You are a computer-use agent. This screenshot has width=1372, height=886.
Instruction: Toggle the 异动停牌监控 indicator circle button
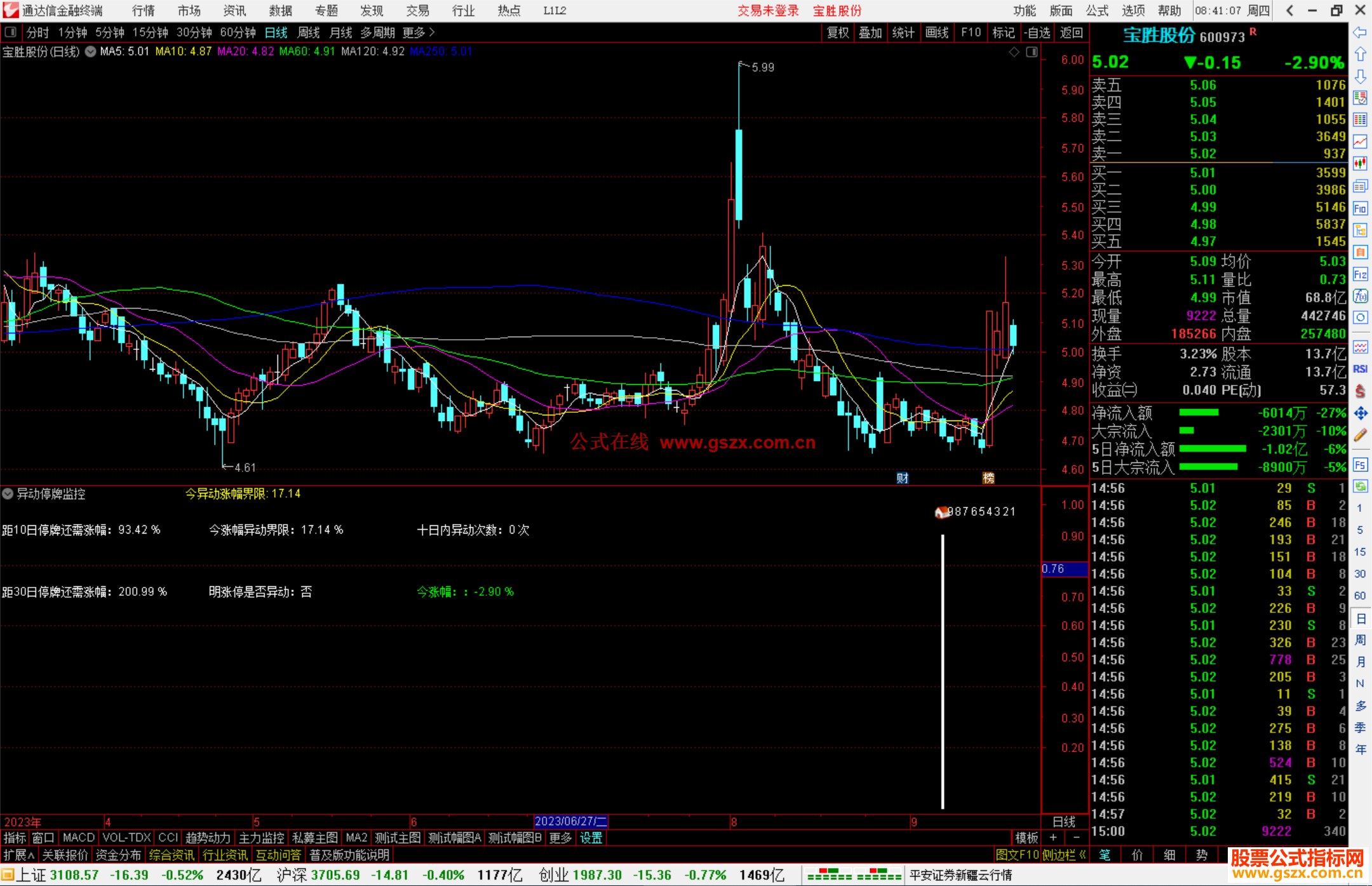click(8, 493)
